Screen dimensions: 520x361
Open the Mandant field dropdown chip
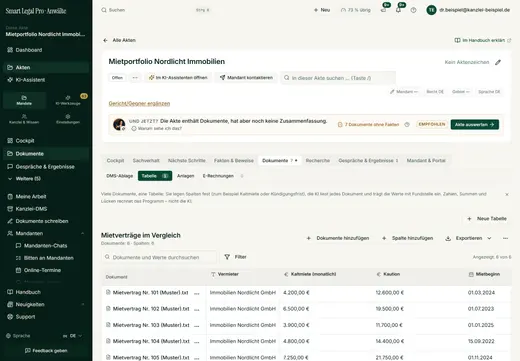404,92
